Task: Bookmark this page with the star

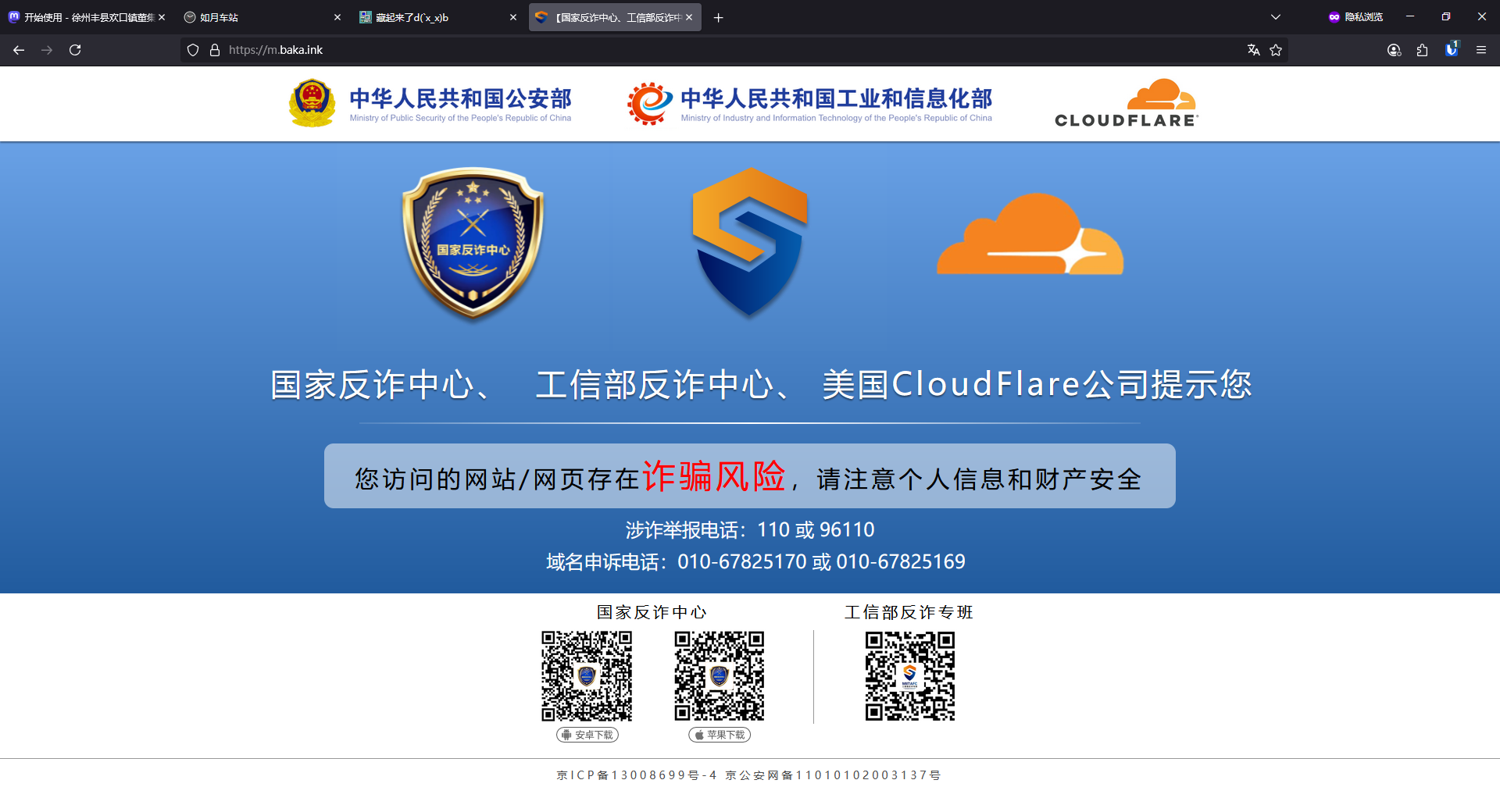Action: 1276,50
